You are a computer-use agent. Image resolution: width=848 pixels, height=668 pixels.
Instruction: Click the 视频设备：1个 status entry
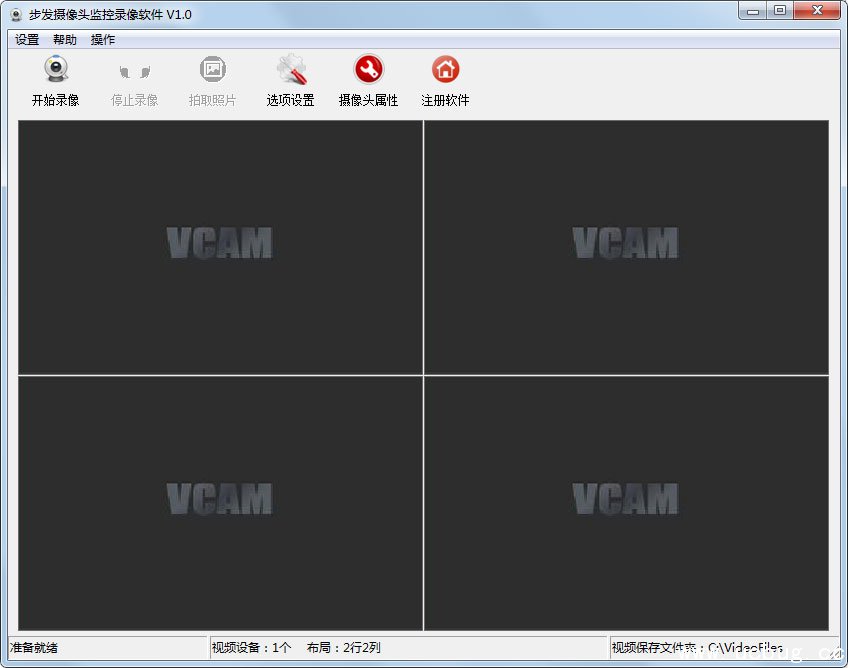251,647
